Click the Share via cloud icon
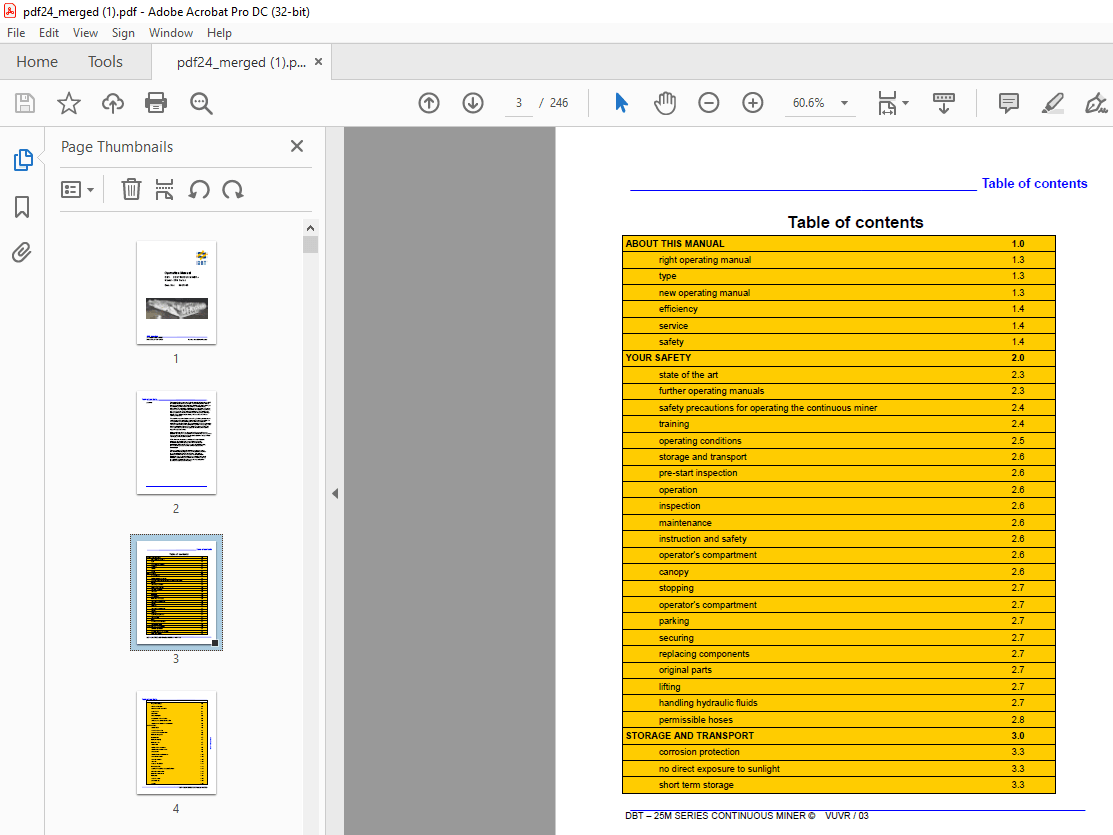 click(112, 103)
